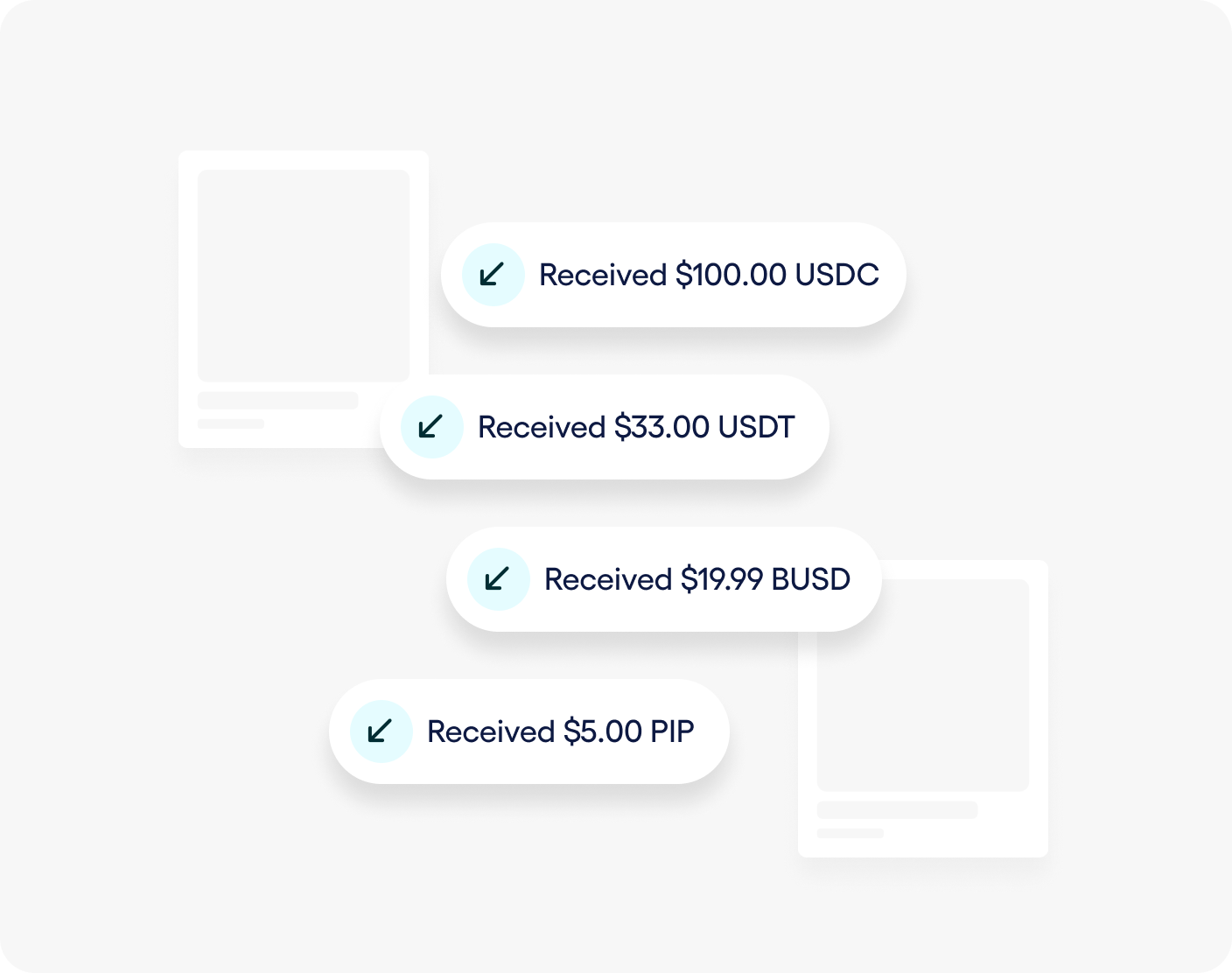Click the $100.00 amount text
Screen dimensions: 1232x973
click(731, 275)
